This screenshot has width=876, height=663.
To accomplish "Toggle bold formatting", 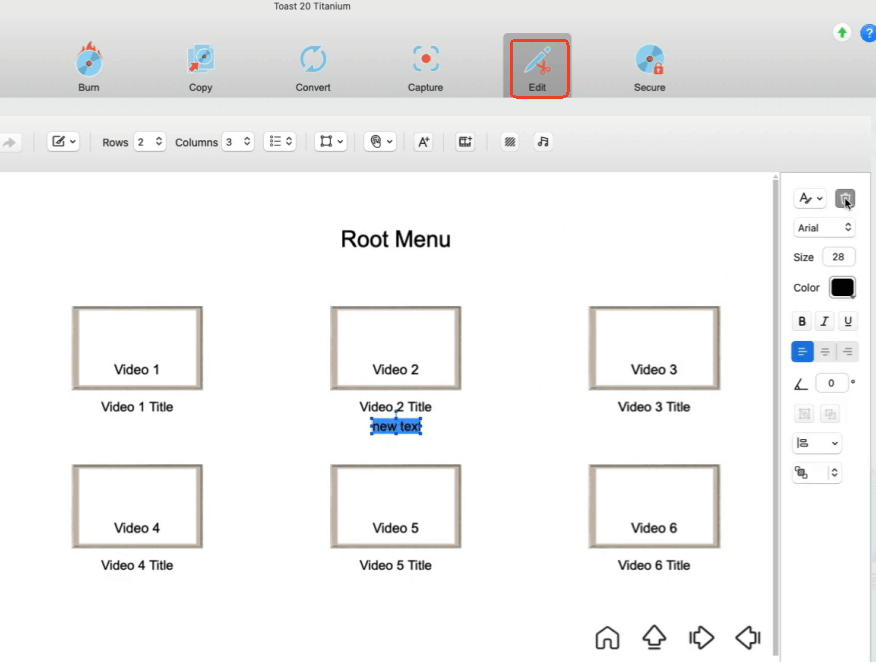I will pyautogui.click(x=802, y=321).
